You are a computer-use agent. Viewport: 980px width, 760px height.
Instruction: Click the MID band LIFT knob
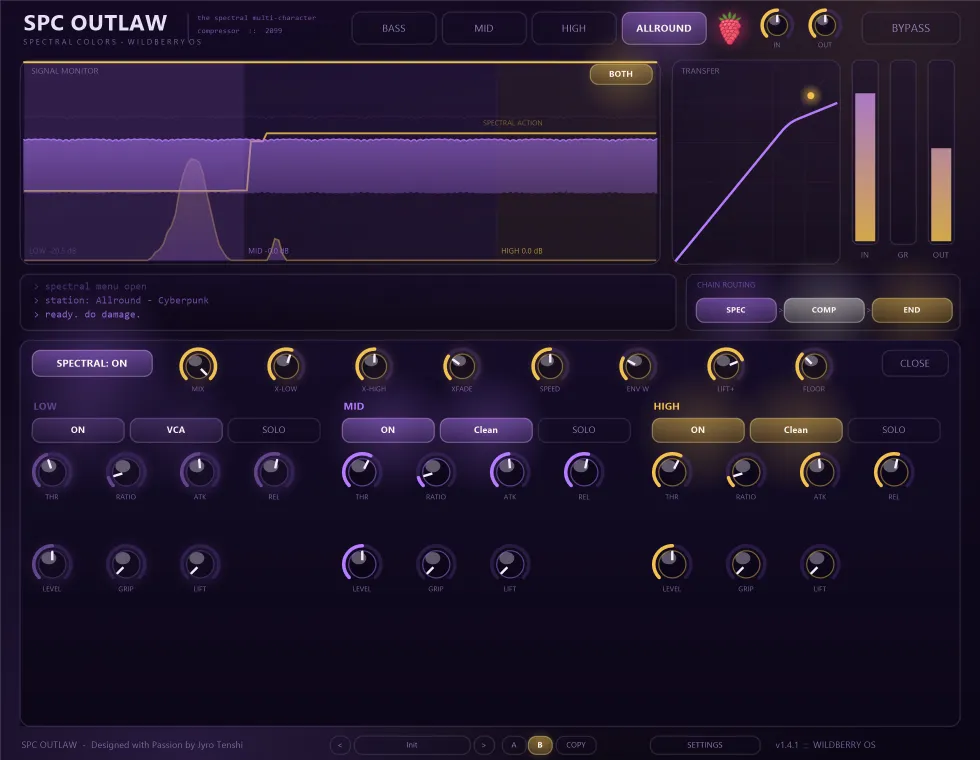click(x=509, y=564)
